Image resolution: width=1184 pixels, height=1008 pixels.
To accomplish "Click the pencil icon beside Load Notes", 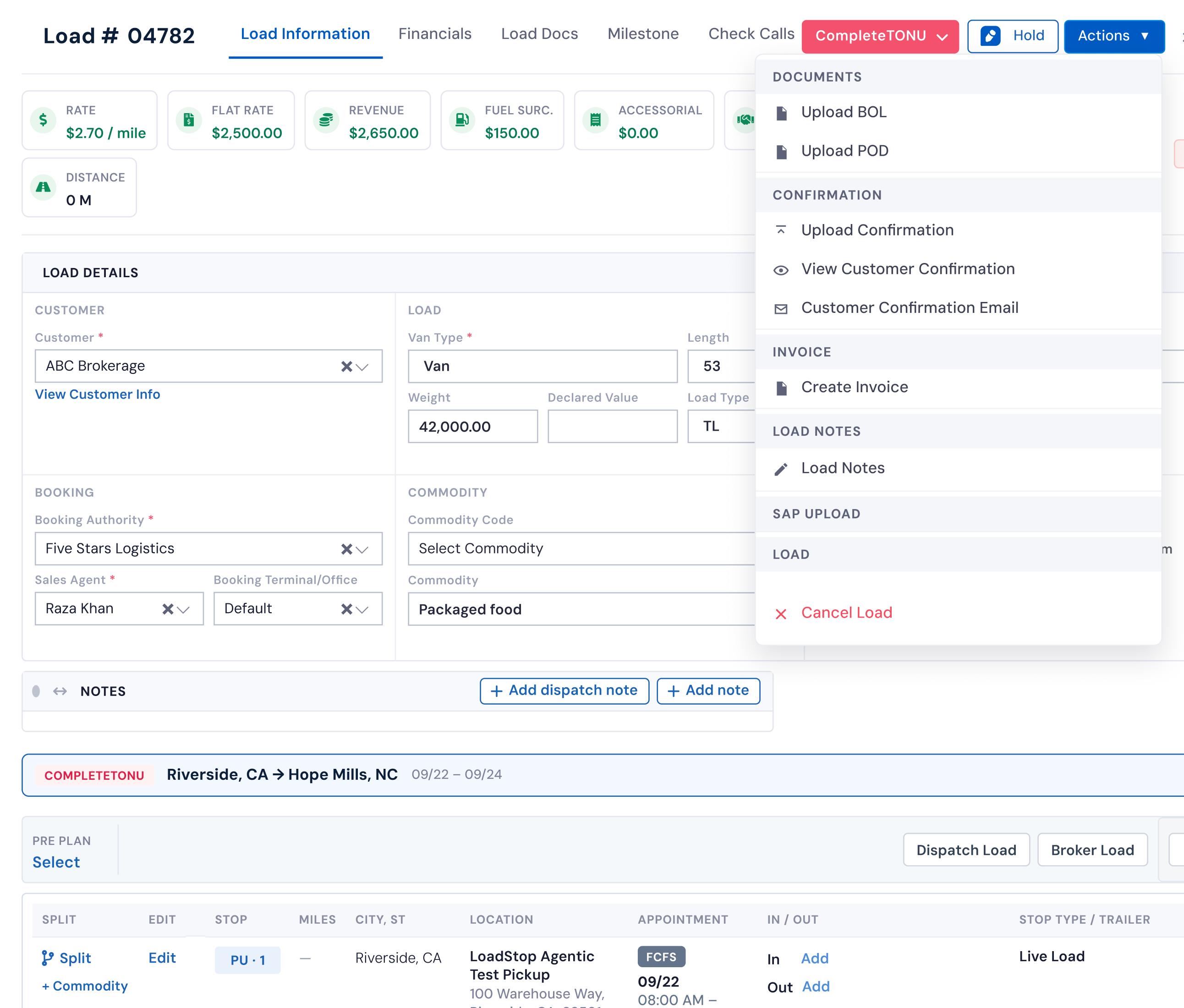I will tap(781, 469).
